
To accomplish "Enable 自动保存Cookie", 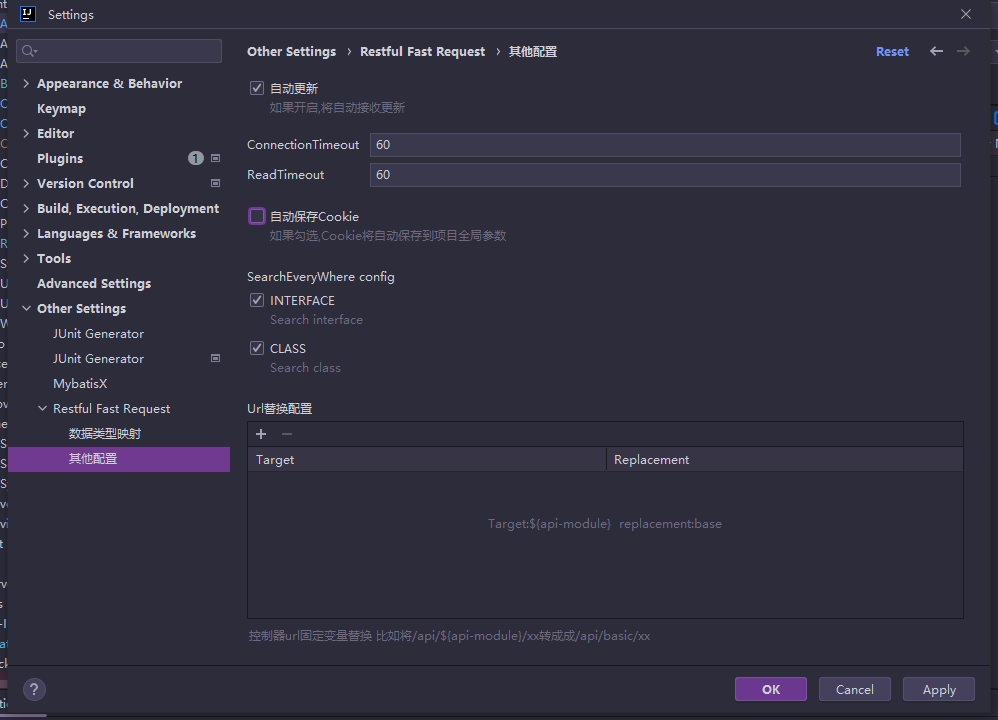I will (x=257, y=216).
